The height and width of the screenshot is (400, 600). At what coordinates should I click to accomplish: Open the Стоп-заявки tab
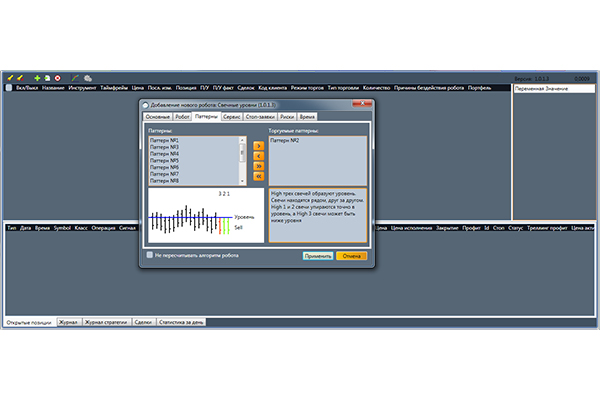[x=261, y=117]
